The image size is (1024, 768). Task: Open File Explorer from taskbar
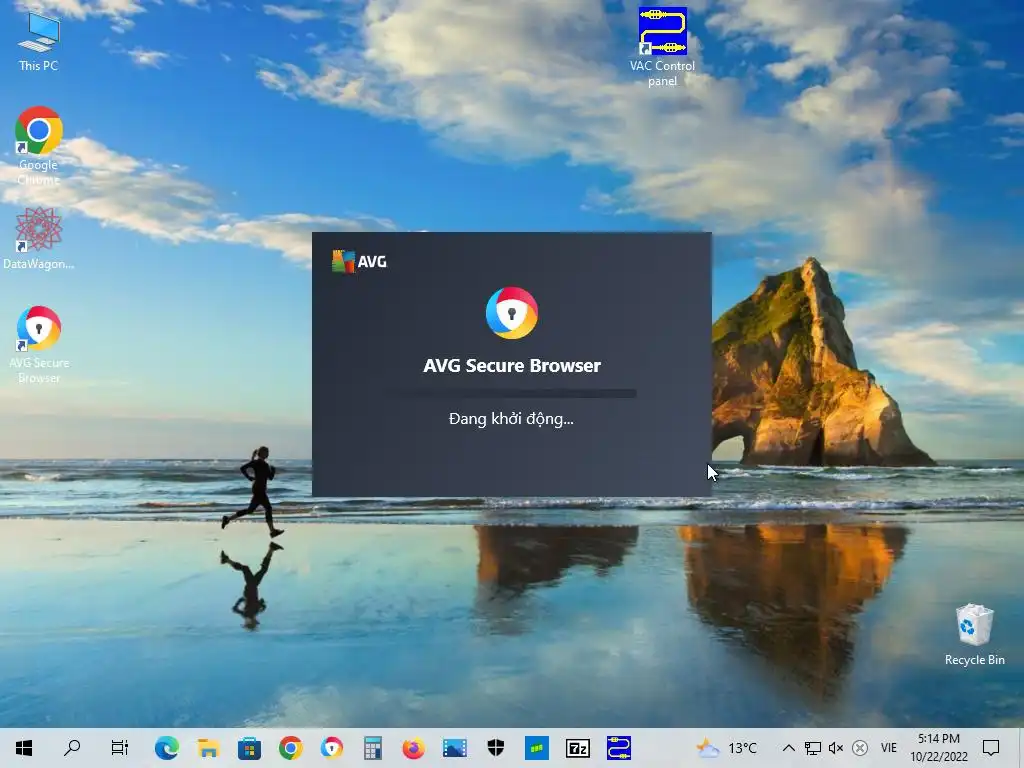(x=208, y=748)
